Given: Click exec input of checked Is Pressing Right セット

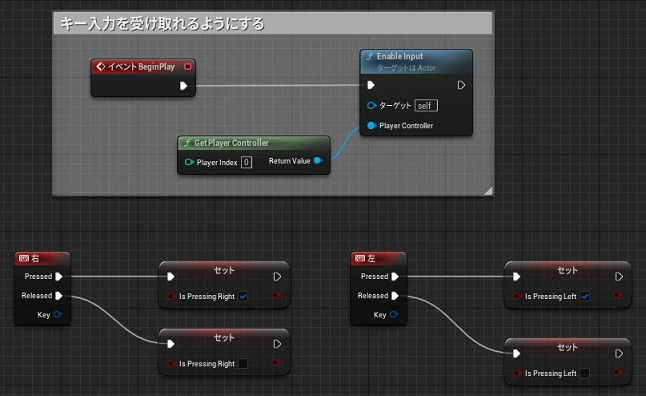Looking at the screenshot, I should [171, 276].
